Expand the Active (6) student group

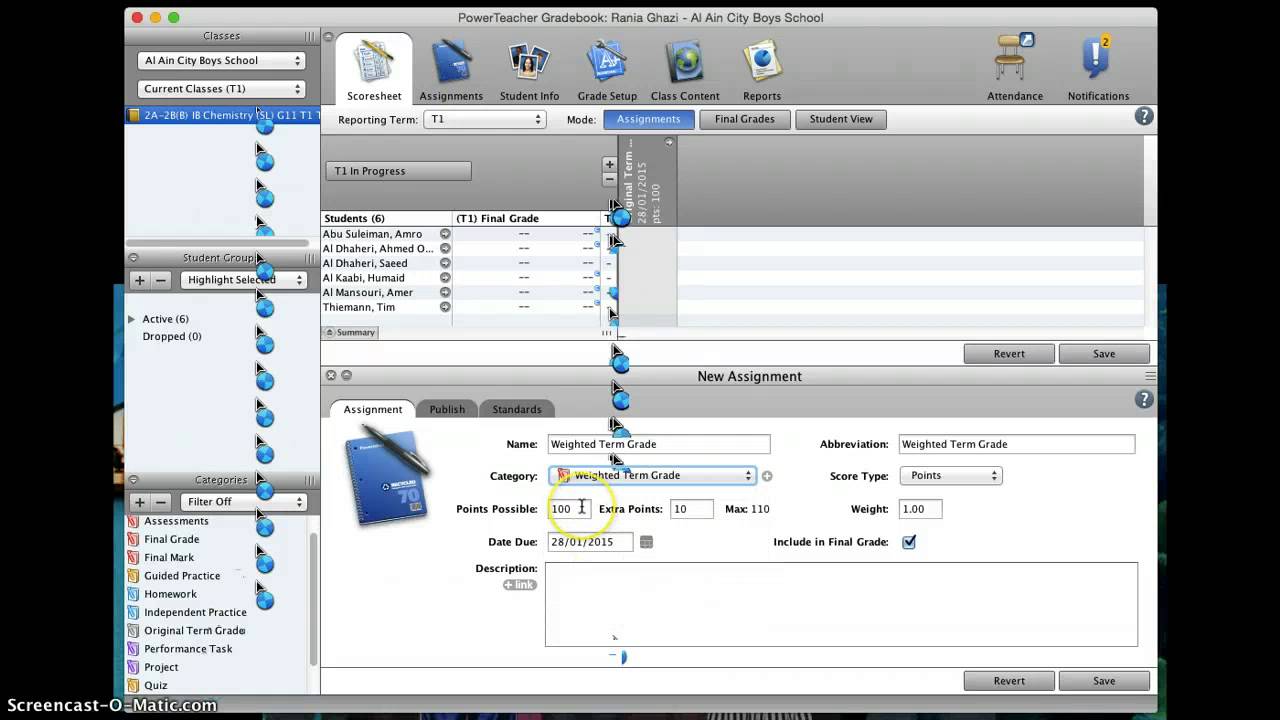tap(131, 319)
